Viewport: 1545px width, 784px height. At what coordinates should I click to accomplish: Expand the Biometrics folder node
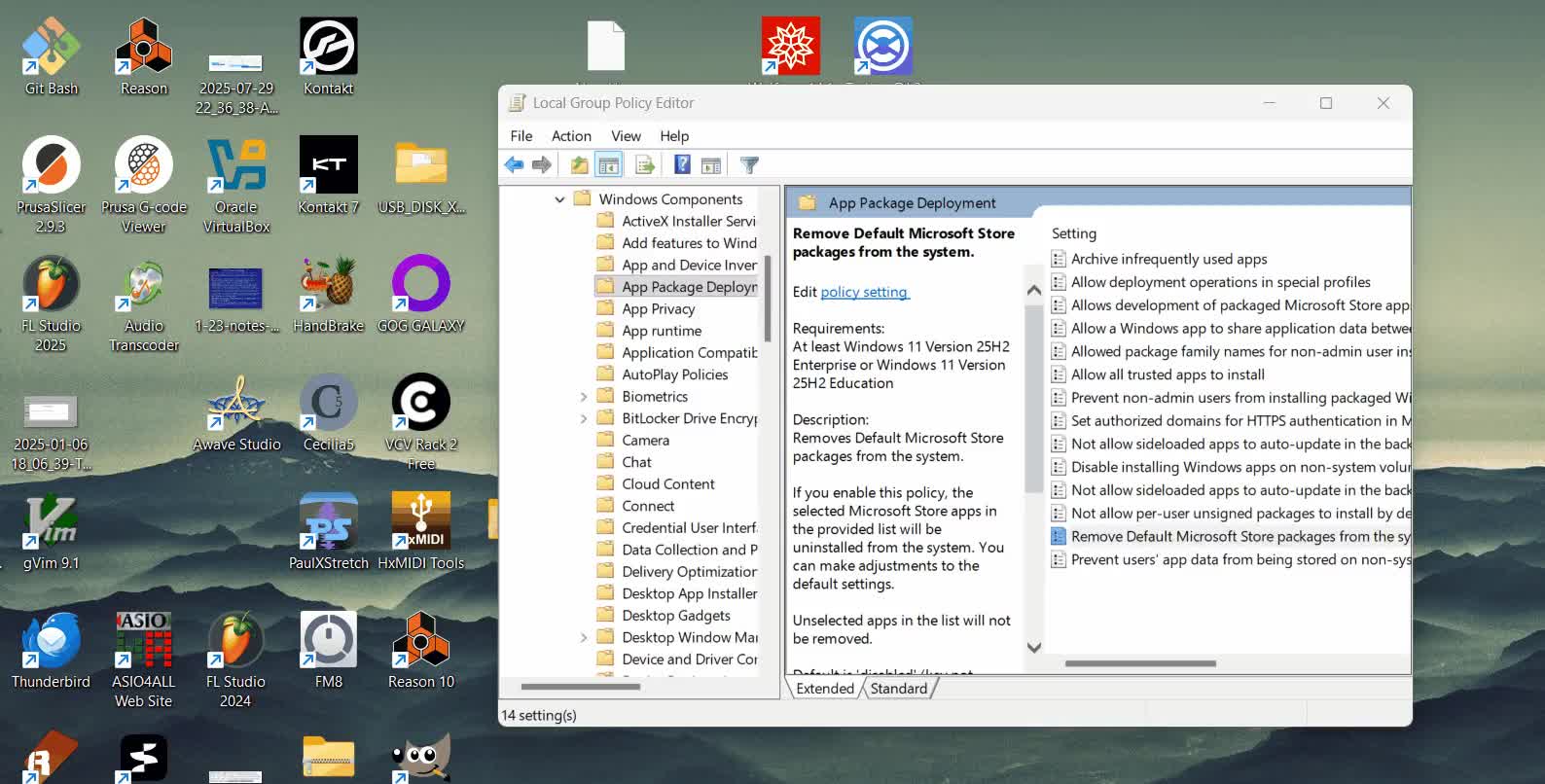pos(584,397)
